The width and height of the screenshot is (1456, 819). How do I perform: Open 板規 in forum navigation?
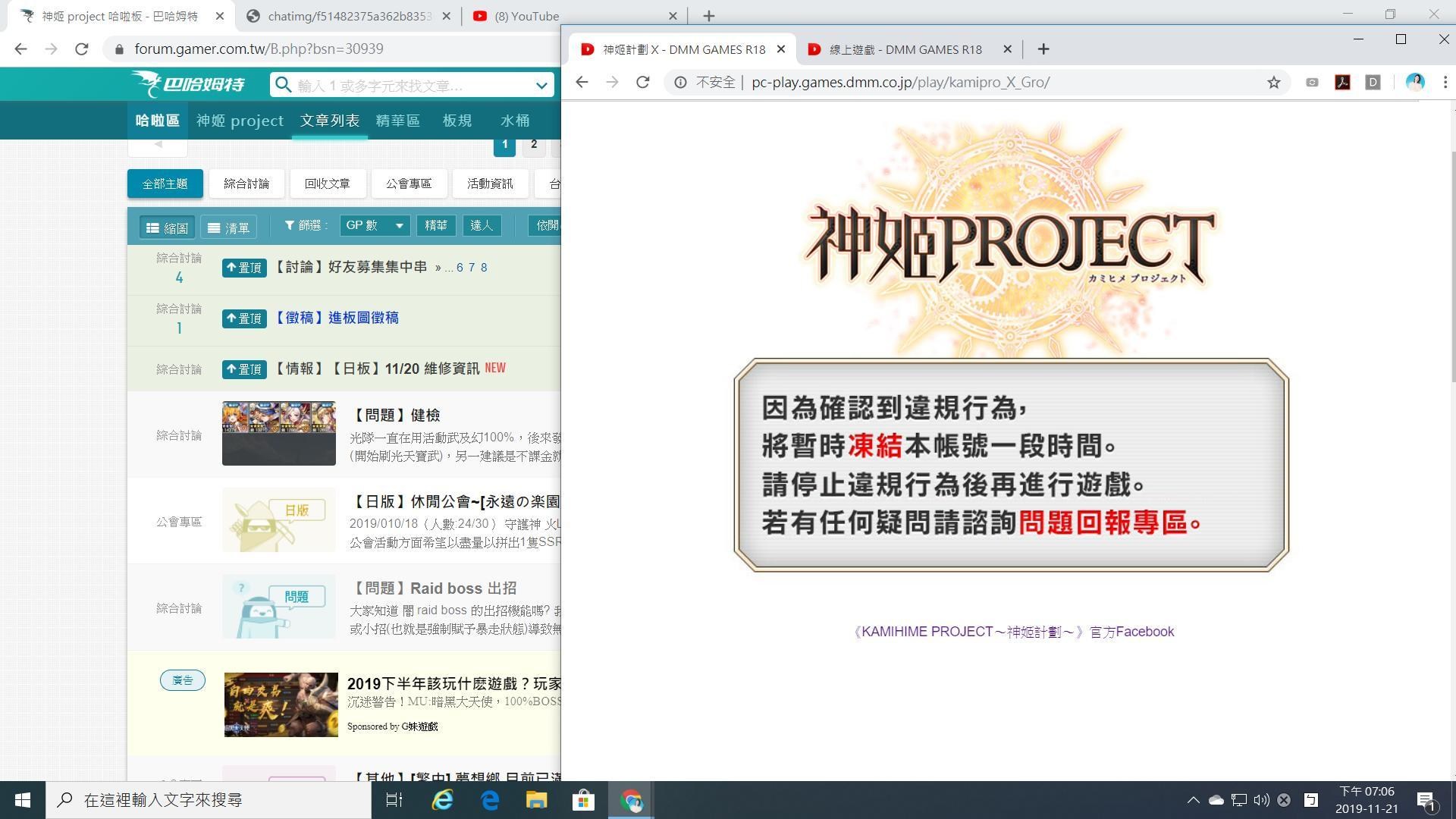tap(457, 121)
